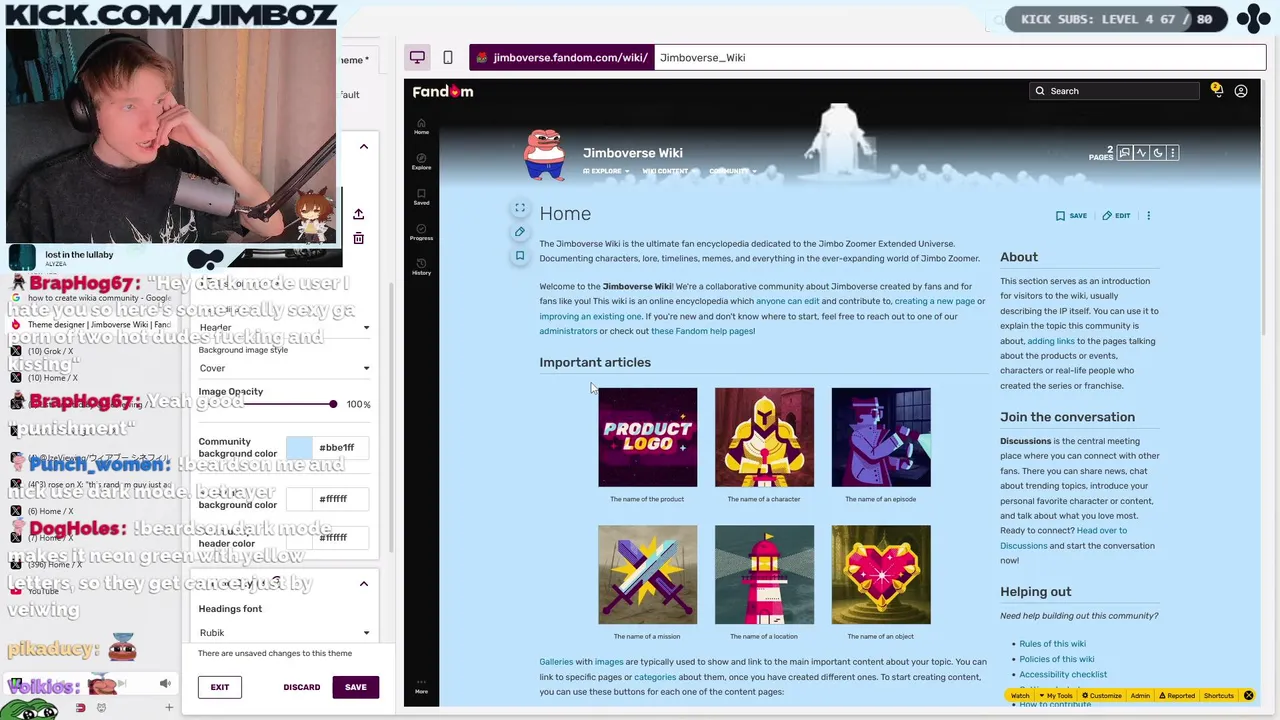
Task: Follow the 'these Fandom help pages' link
Action: click(x=702, y=331)
